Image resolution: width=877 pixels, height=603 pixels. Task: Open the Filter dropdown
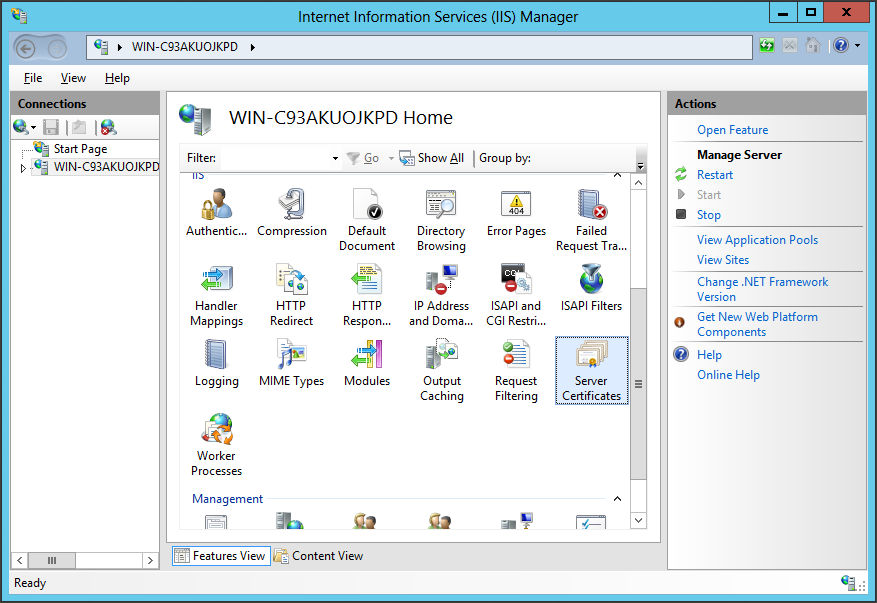(x=335, y=157)
